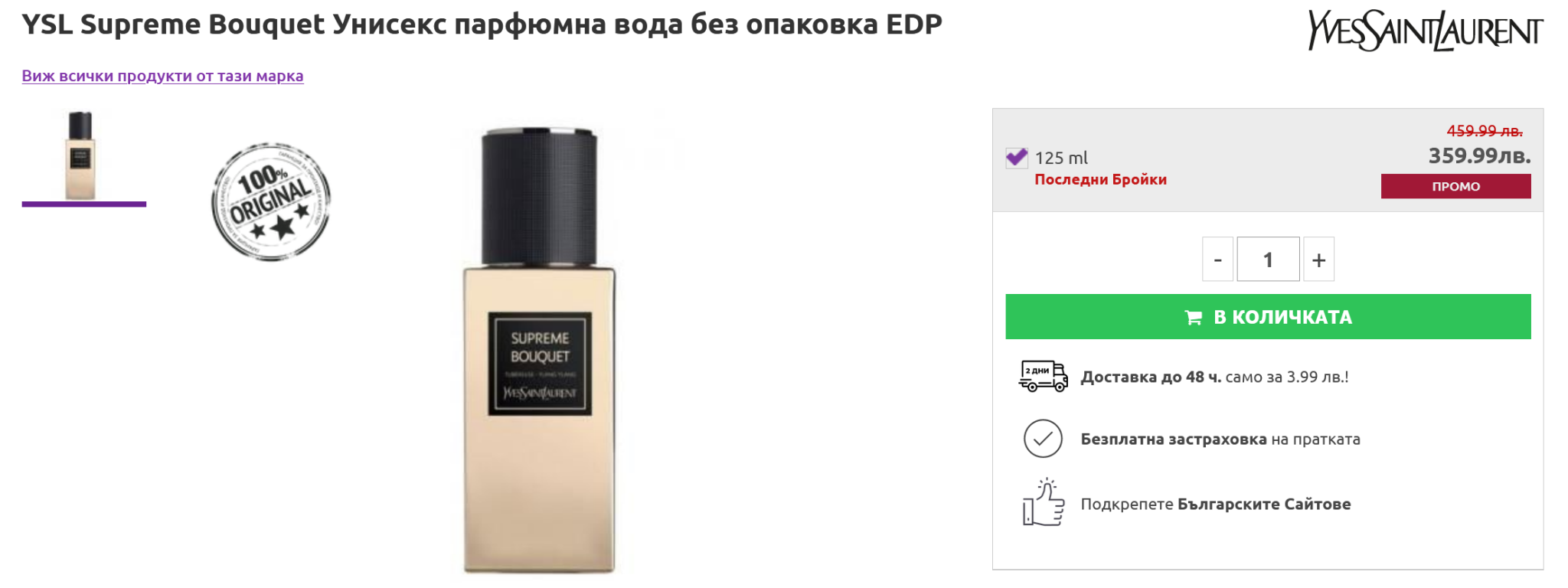Click the cart icon in the green button
Image resolution: width=1568 pixels, height=588 pixels.
pyautogui.click(x=1193, y=317)
